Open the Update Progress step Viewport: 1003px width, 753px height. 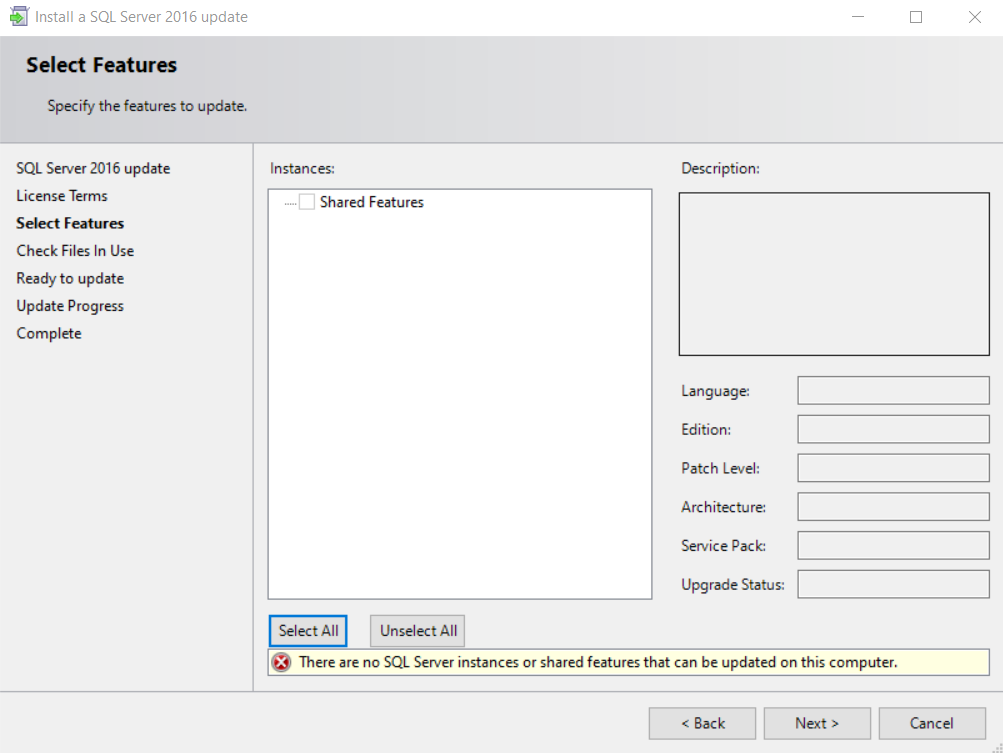pyautogui.click(x=70, y=306)
